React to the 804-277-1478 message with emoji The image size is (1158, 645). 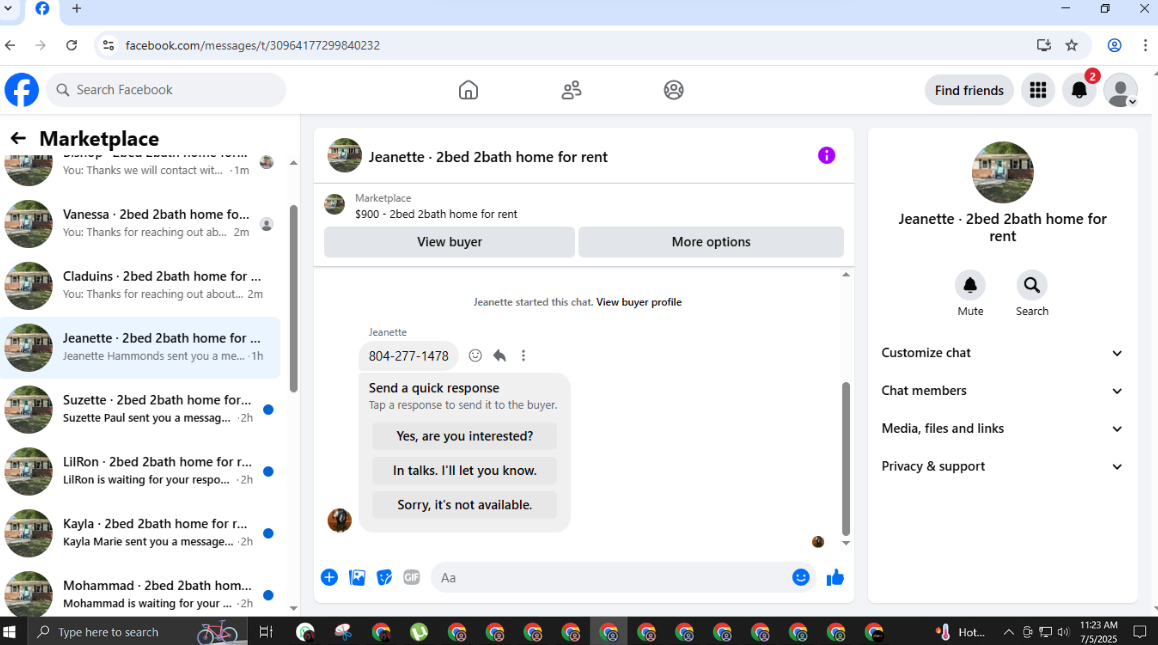point(476,355)
